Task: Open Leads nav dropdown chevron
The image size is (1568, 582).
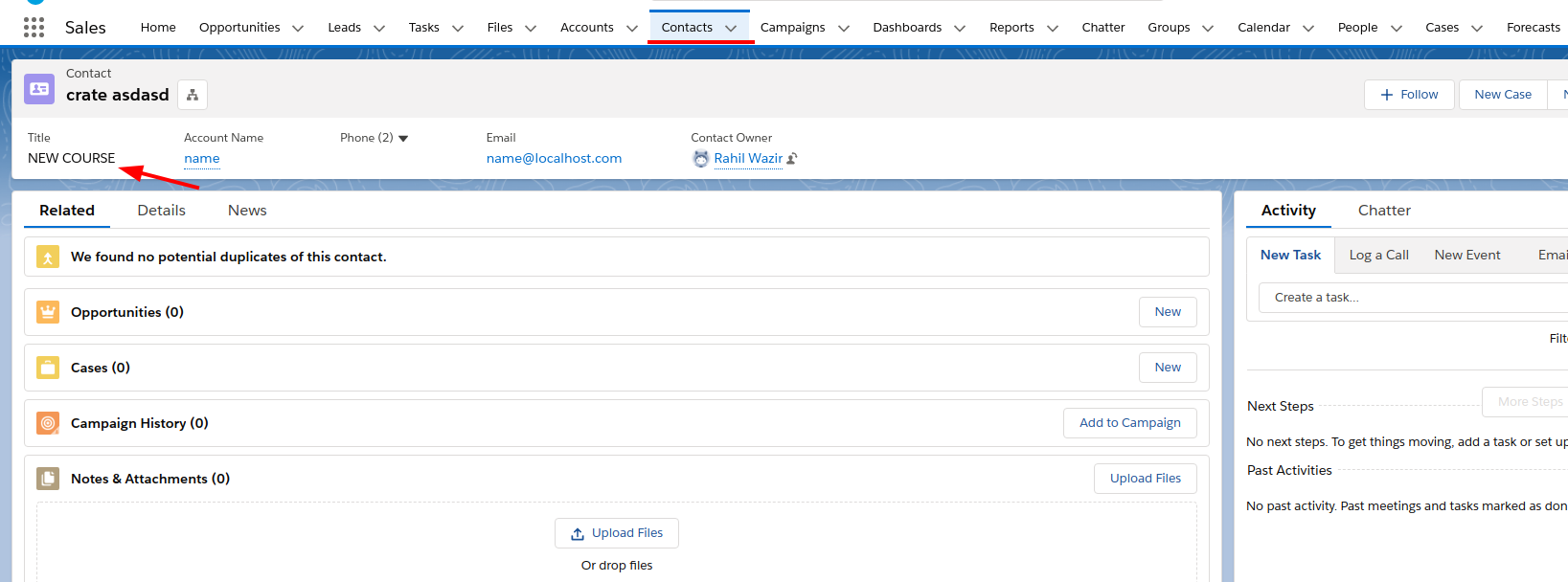Action: click(379, 29)
